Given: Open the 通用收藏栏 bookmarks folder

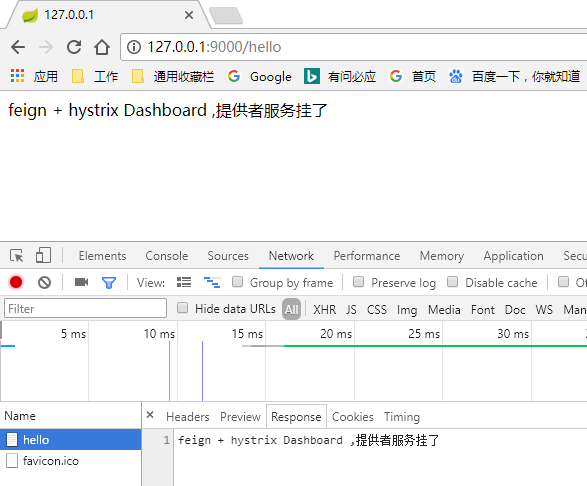Looking at the screenshot, I should coord(173,76).
